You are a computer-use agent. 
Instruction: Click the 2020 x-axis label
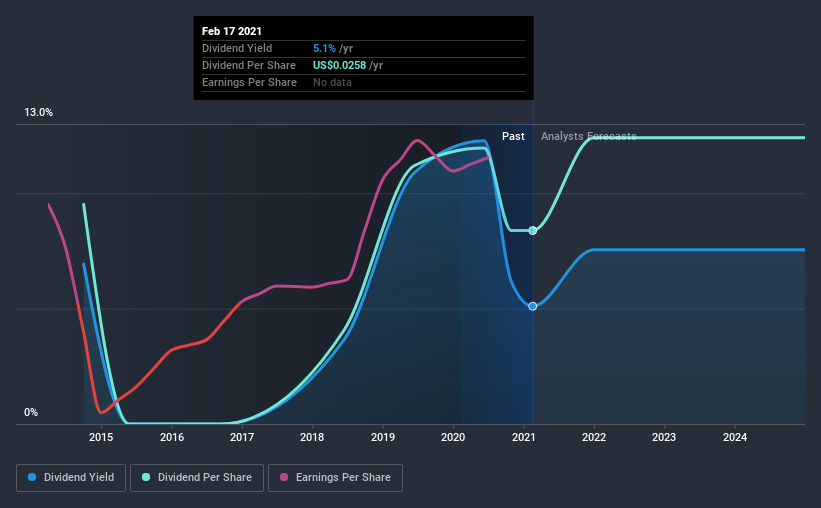coord(453,437)
